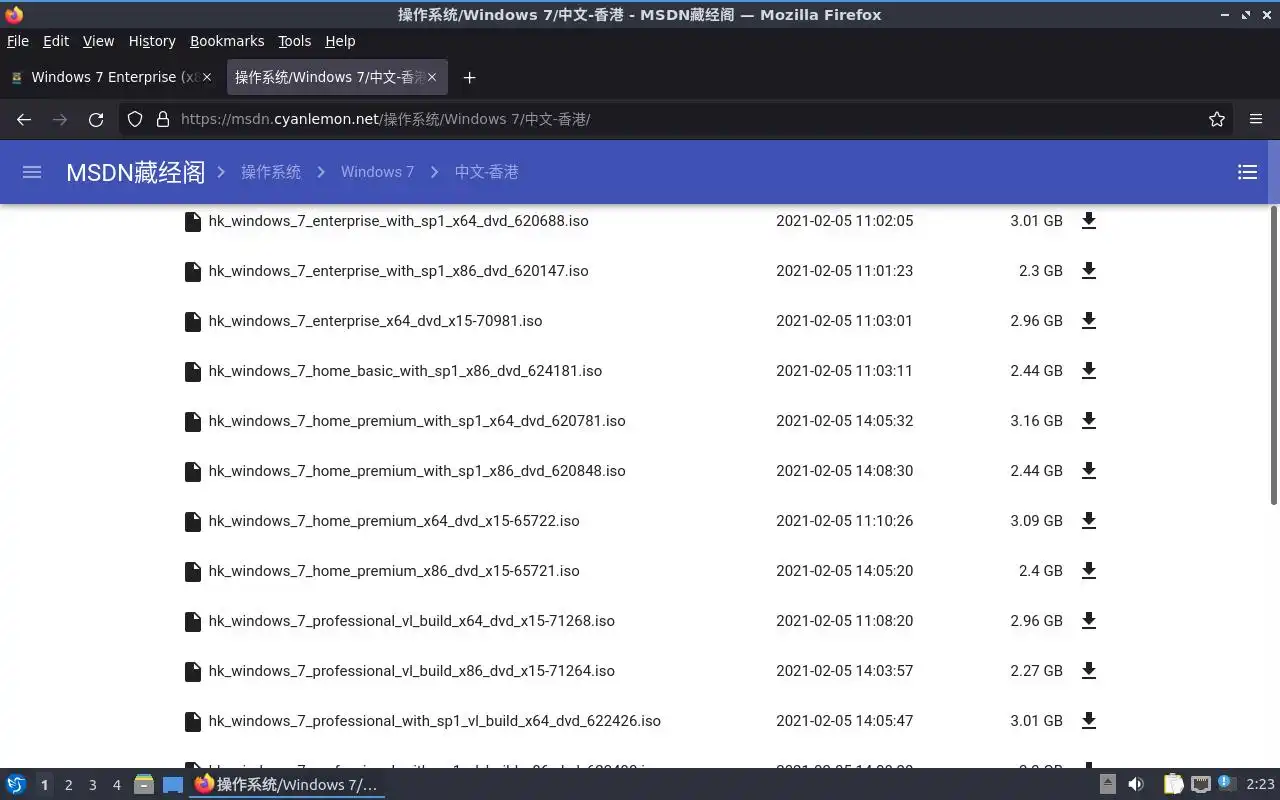Switch to workspace 2 on the pager
Viewport: 1280px width, 800px height.
[68, 785]
